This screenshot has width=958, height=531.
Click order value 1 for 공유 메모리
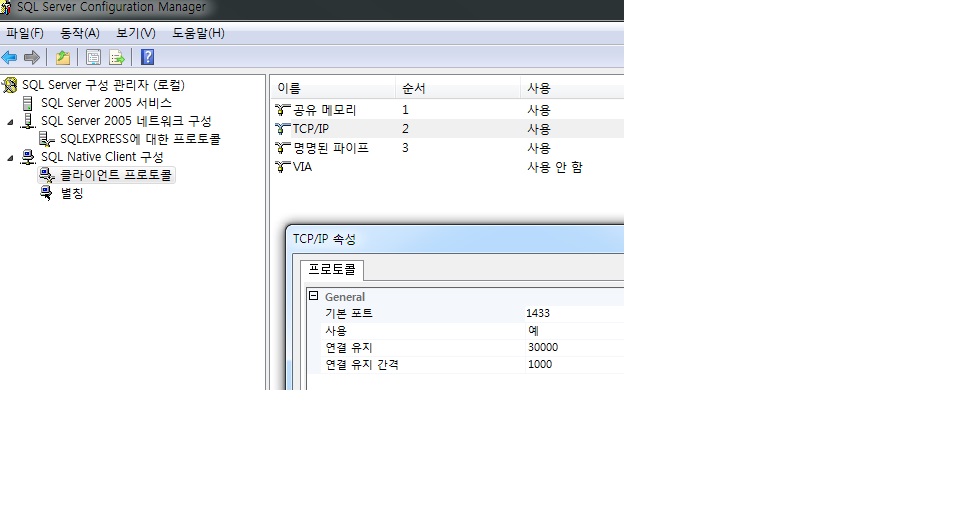pos(405,110)
